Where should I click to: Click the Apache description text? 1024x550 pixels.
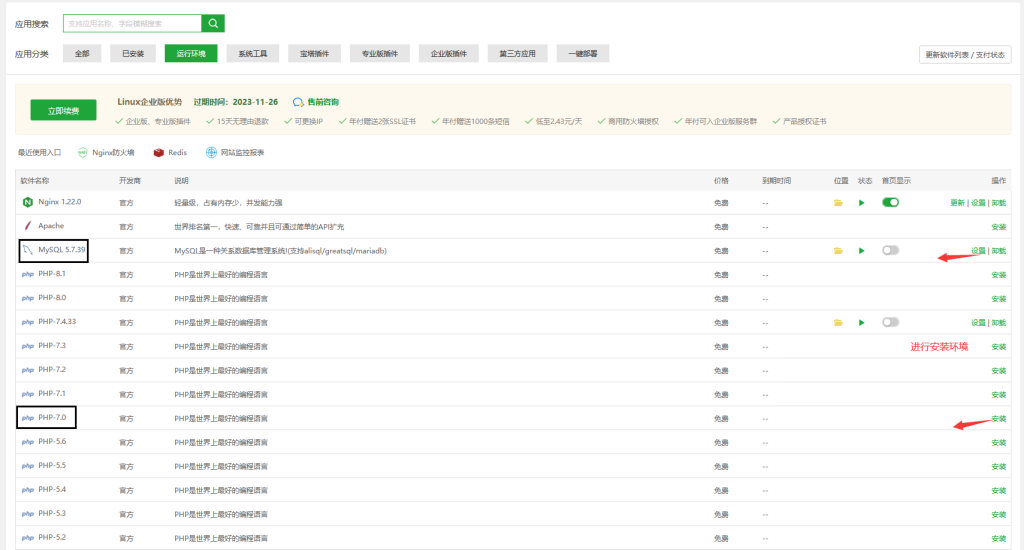(x=259, y=227)
